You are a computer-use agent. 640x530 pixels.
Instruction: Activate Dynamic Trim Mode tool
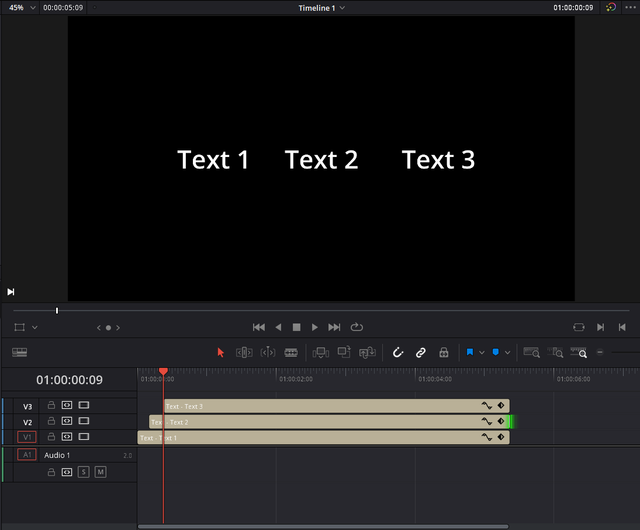click(268, 352)
